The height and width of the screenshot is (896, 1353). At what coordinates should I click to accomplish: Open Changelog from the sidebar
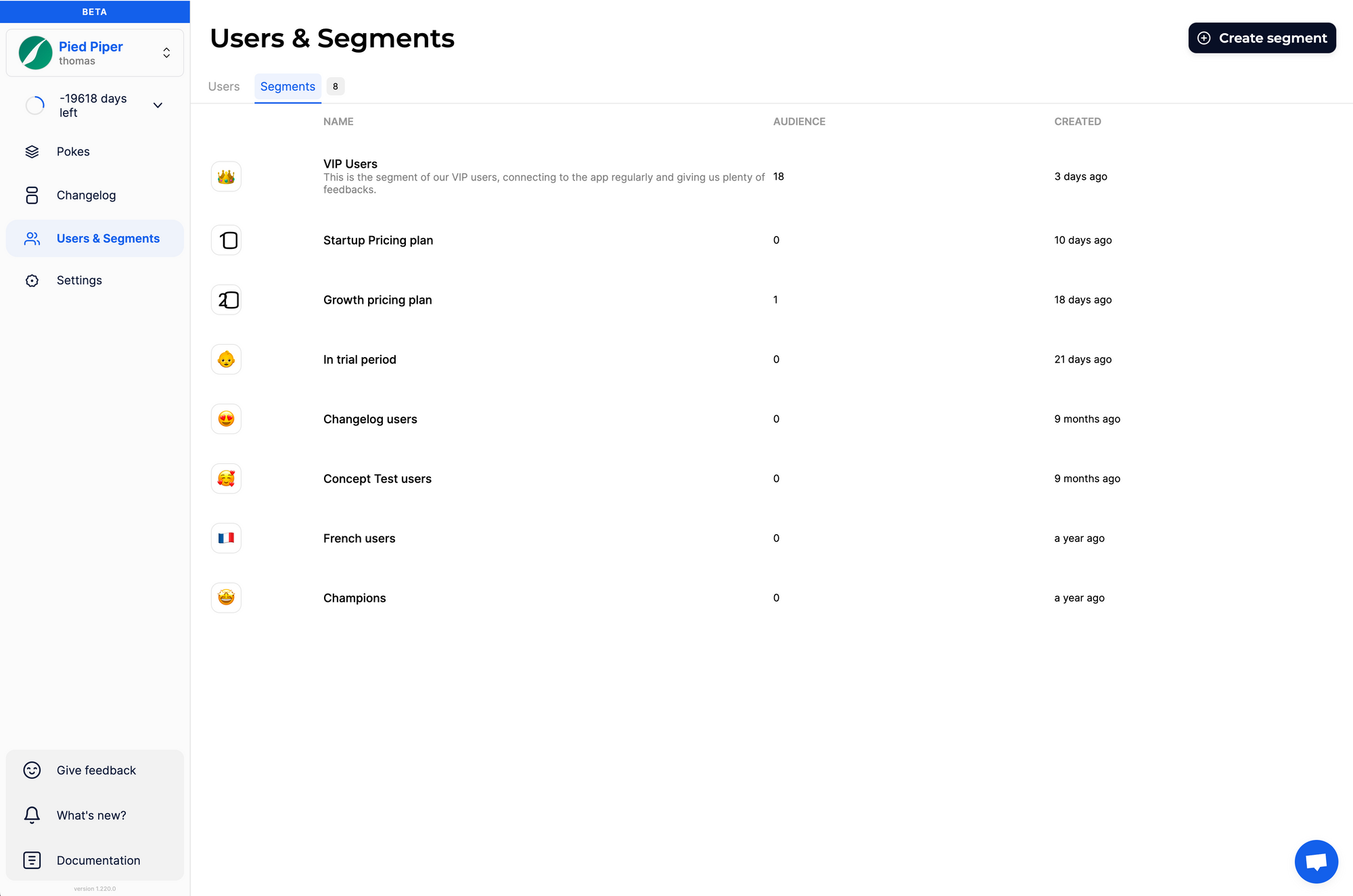click(x=86, y=195)
